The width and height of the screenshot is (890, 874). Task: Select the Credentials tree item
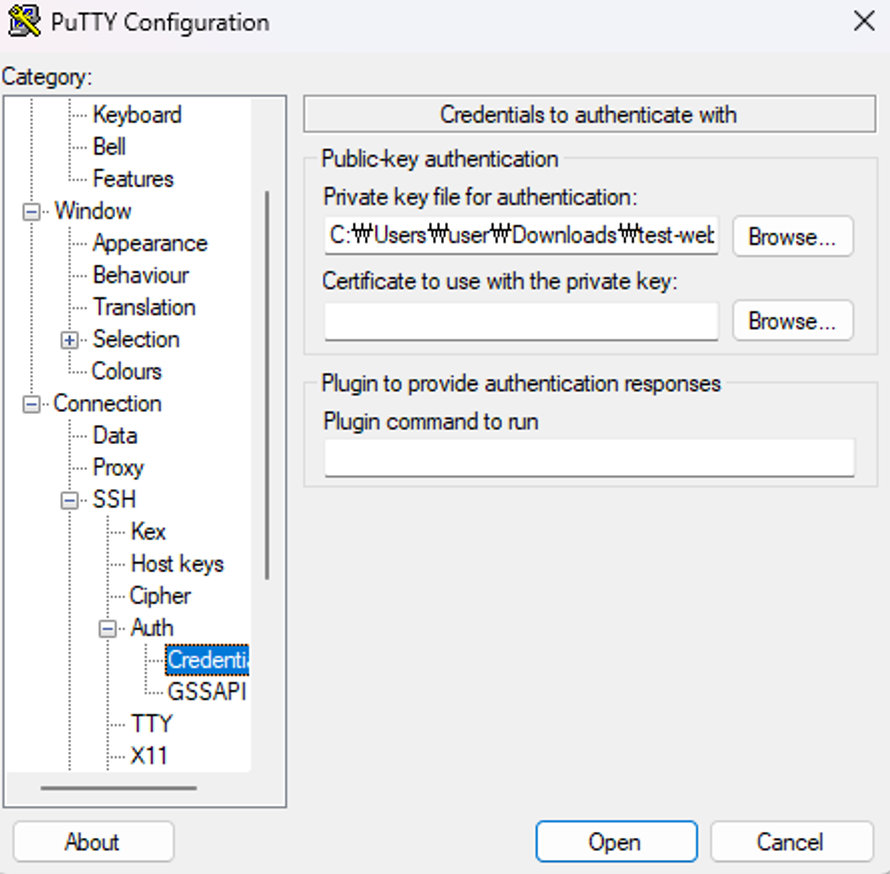tap(207, 660)
